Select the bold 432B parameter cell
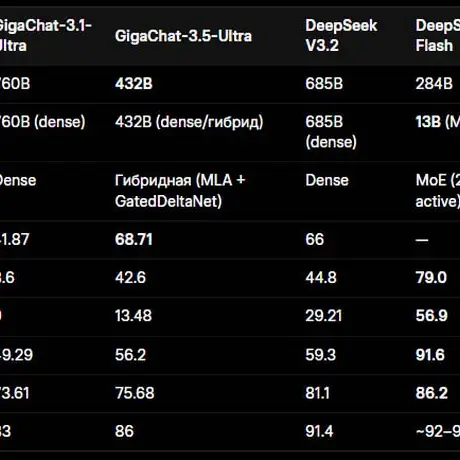The image size is (460, 460). (x=134, y=84)
